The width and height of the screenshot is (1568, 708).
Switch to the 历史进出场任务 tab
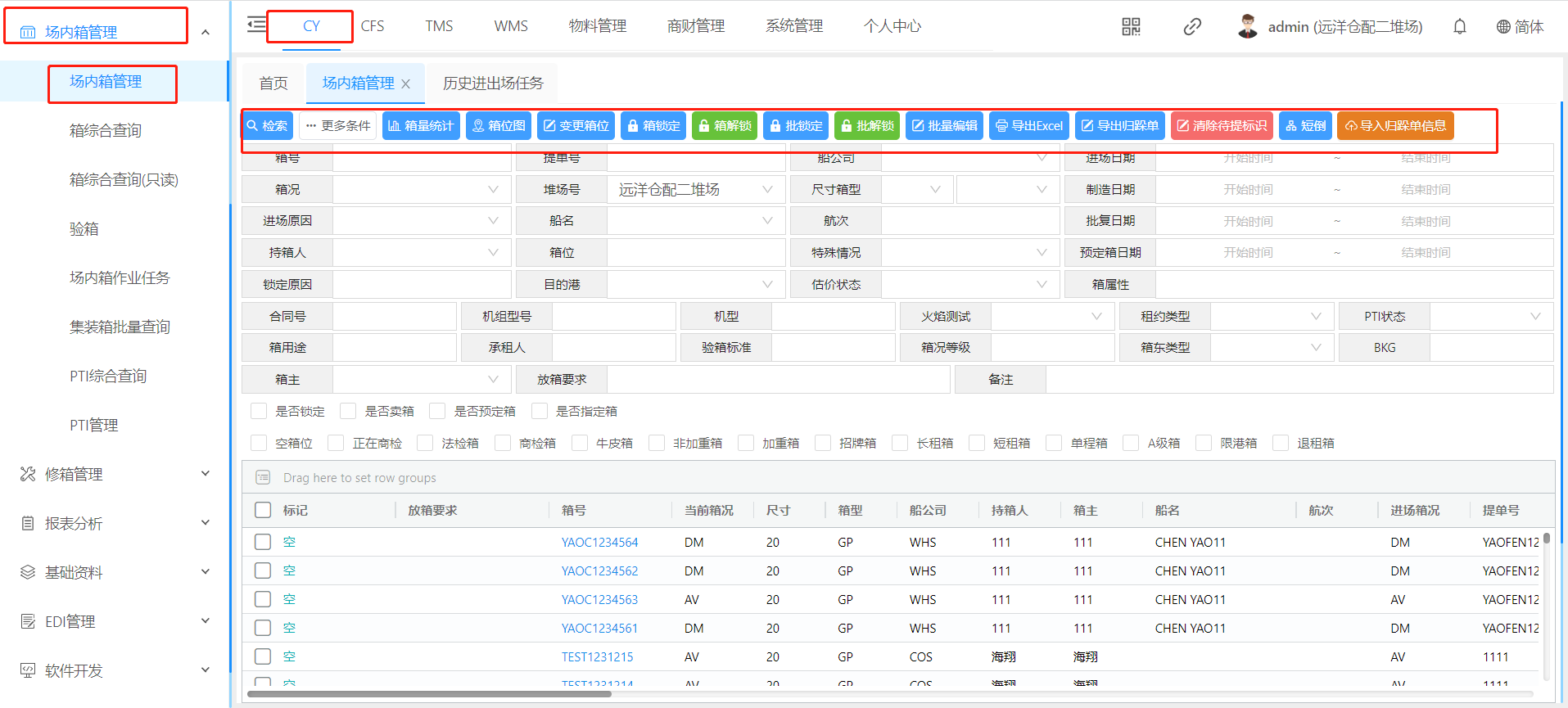tap(493, 83)
